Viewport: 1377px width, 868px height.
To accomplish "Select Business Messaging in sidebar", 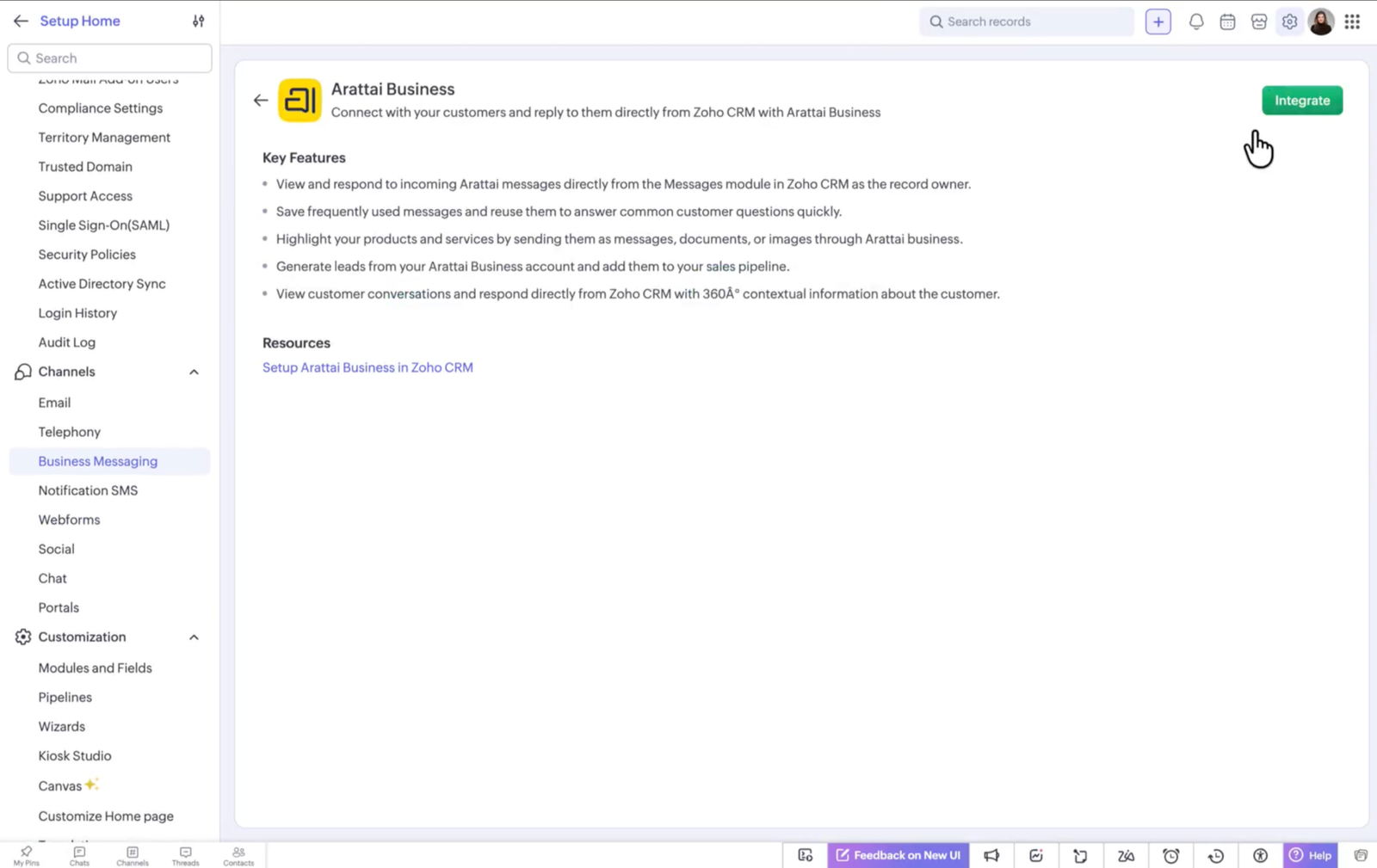I will point(109,461).
